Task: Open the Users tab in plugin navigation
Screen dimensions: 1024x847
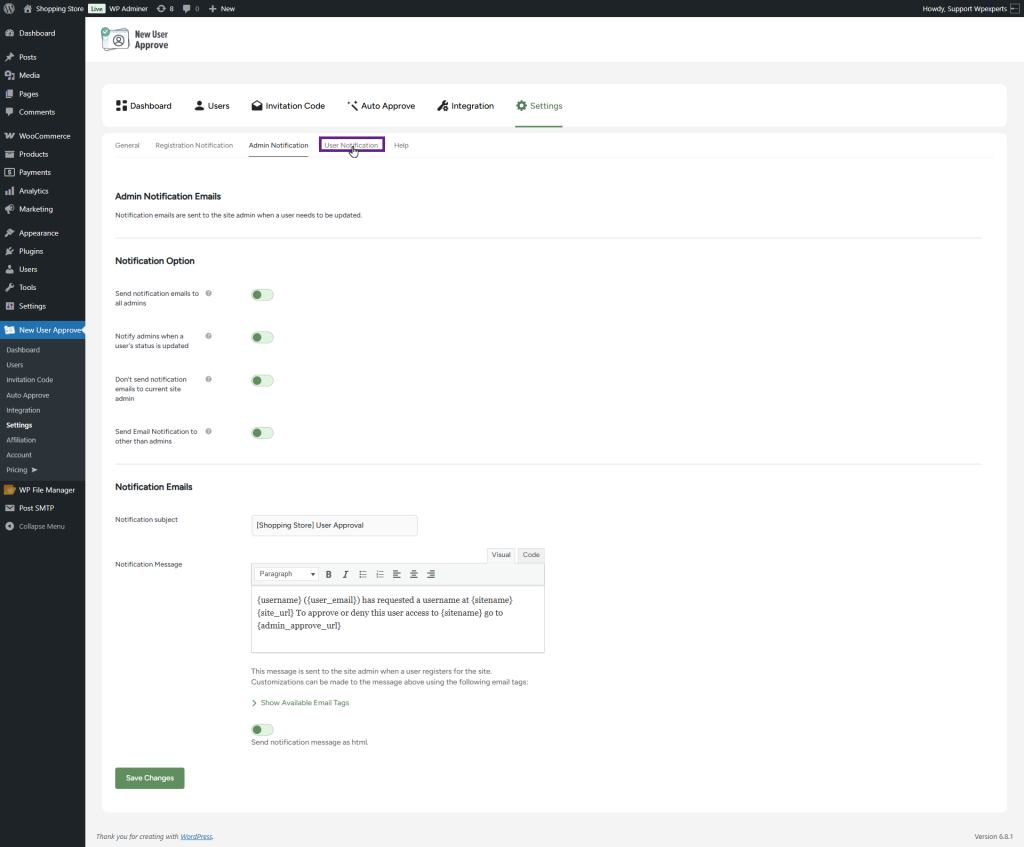Action: coord(212,106)
